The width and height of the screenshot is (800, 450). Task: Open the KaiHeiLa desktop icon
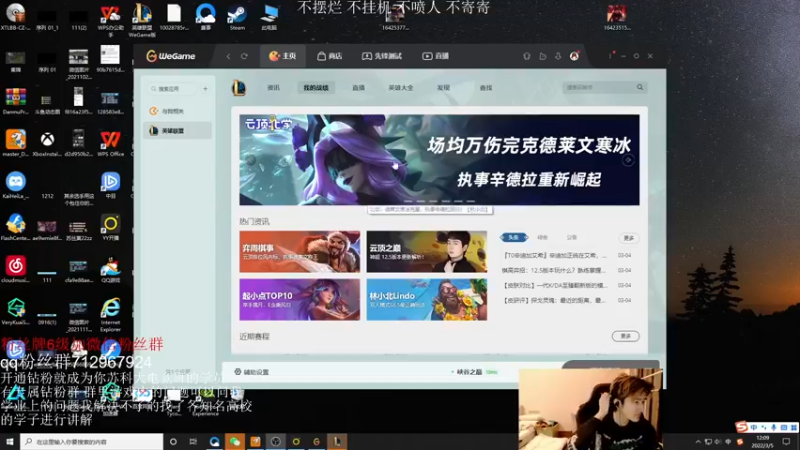click(x=16, y=185)
